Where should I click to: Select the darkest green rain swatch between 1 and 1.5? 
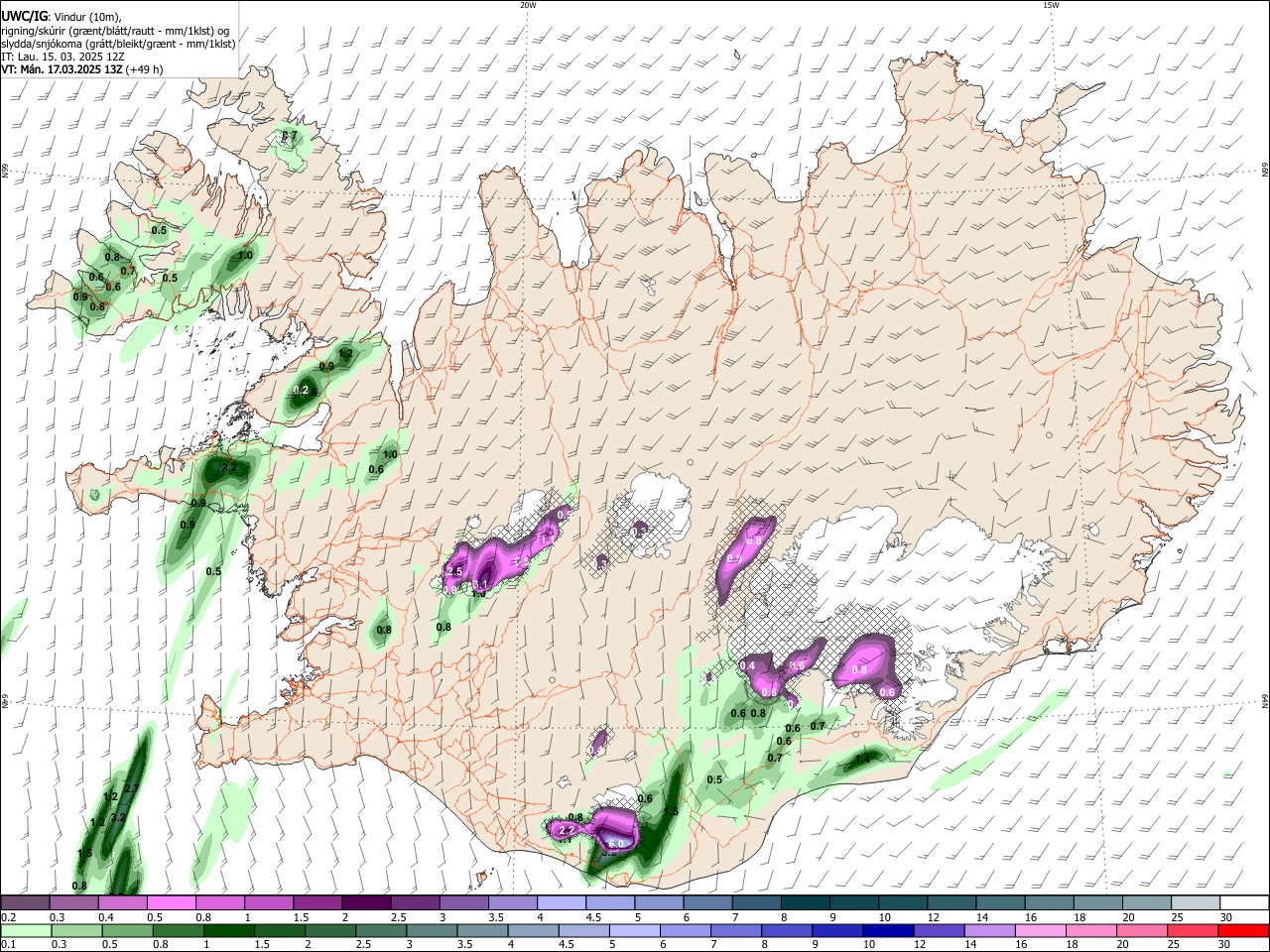pyautogui.click(x=228, y=931)
